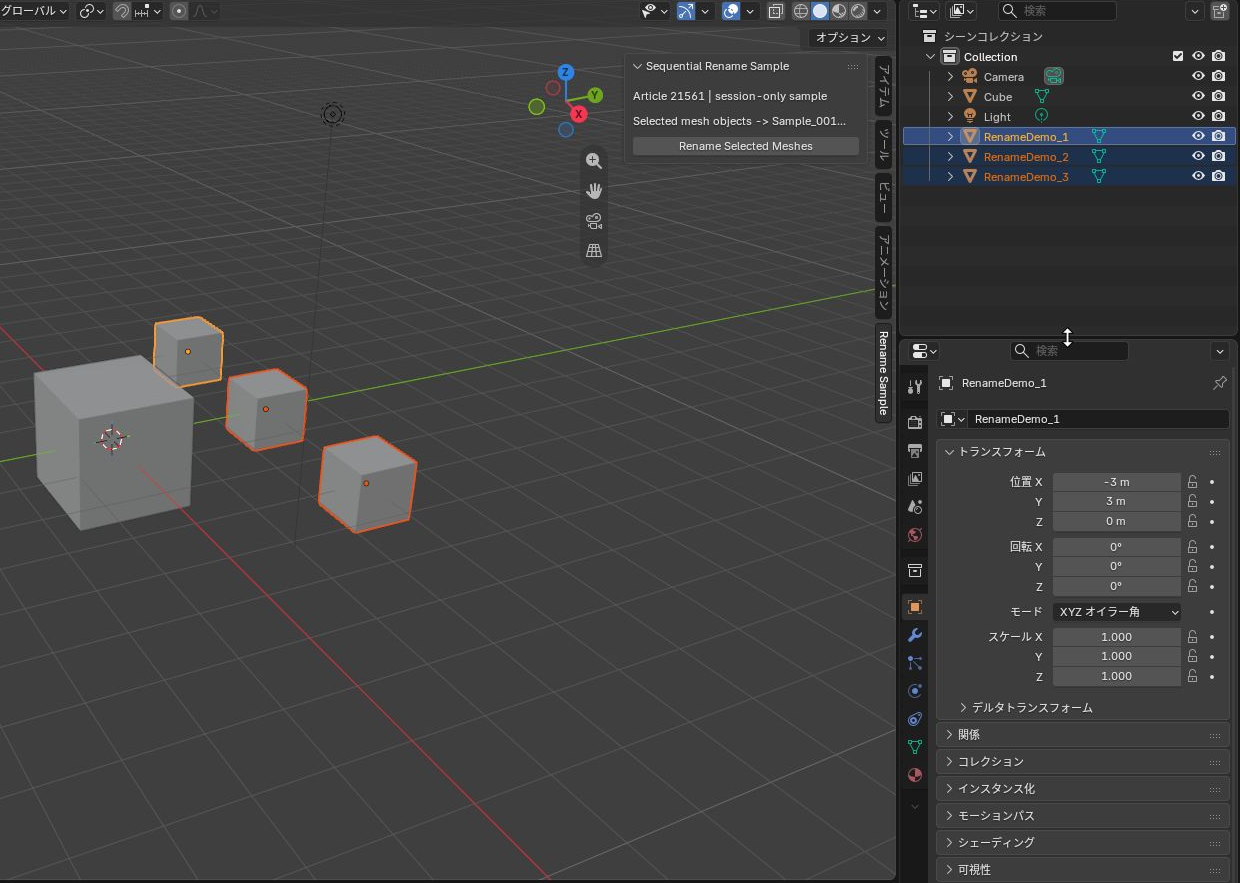This screenshot has height=883, width=1240.
Task: Select the RenameDemo_3 object in the outliner
Action: click(1026, 177)
